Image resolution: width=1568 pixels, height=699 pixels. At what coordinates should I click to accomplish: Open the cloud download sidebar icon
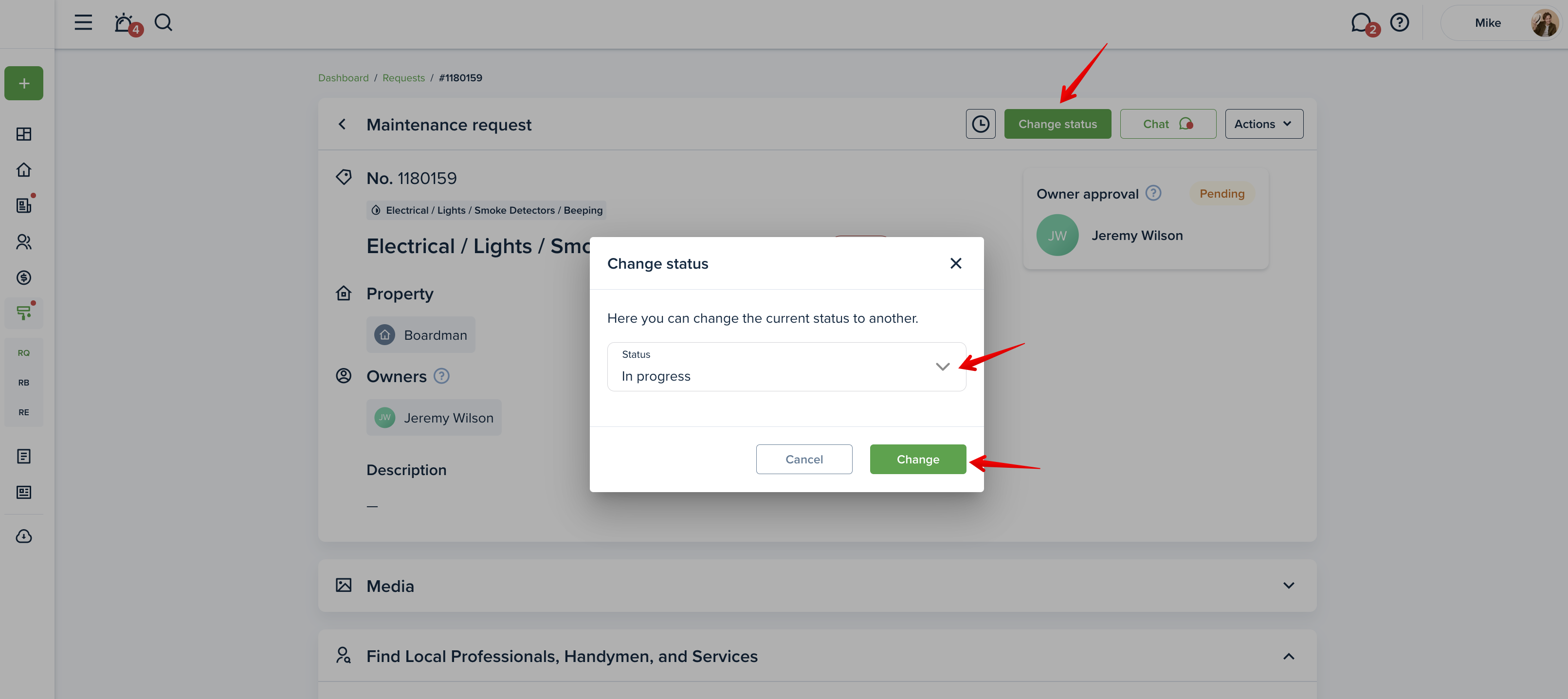click(24, 536)
